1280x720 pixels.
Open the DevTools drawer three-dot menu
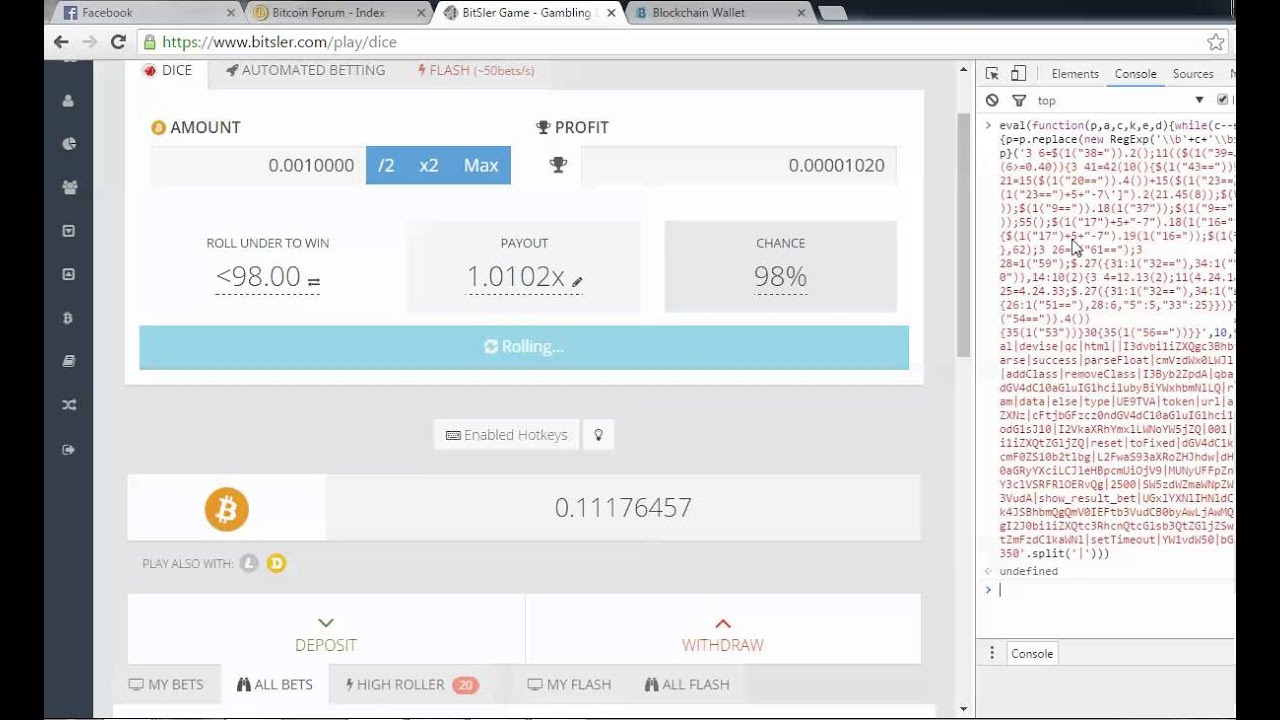tap(992, 653)
